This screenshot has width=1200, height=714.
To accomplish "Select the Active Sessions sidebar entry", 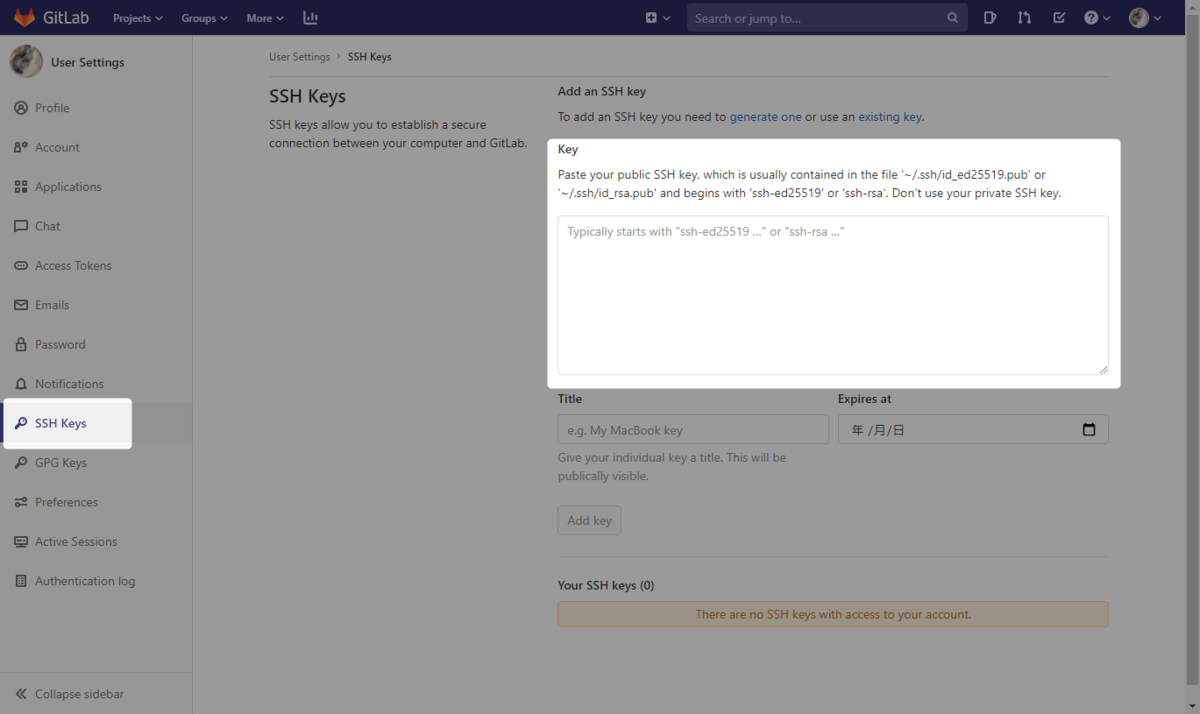I will tap(74, 541).
